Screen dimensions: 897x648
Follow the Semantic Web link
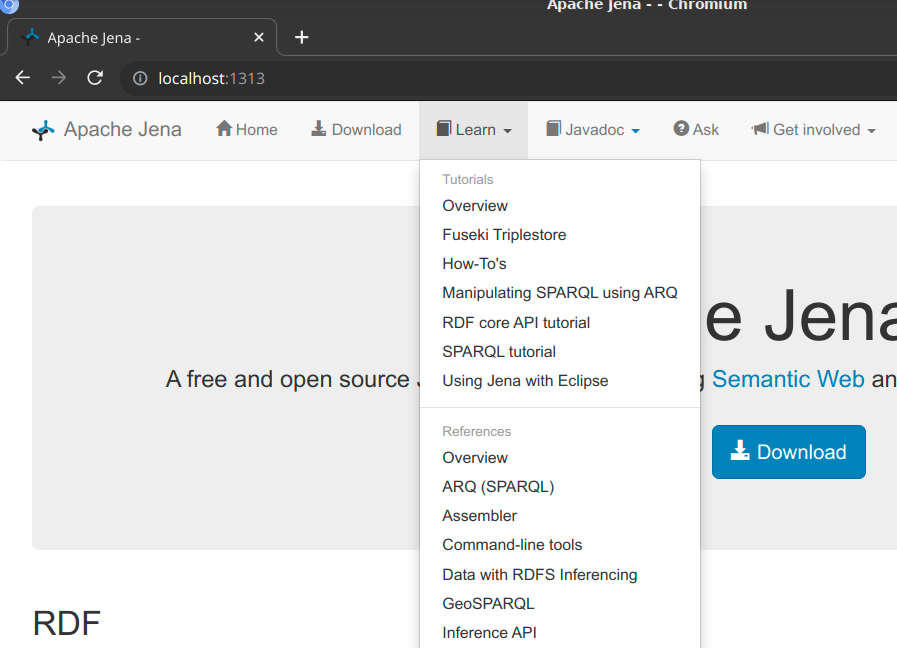[x=788, y=379]
